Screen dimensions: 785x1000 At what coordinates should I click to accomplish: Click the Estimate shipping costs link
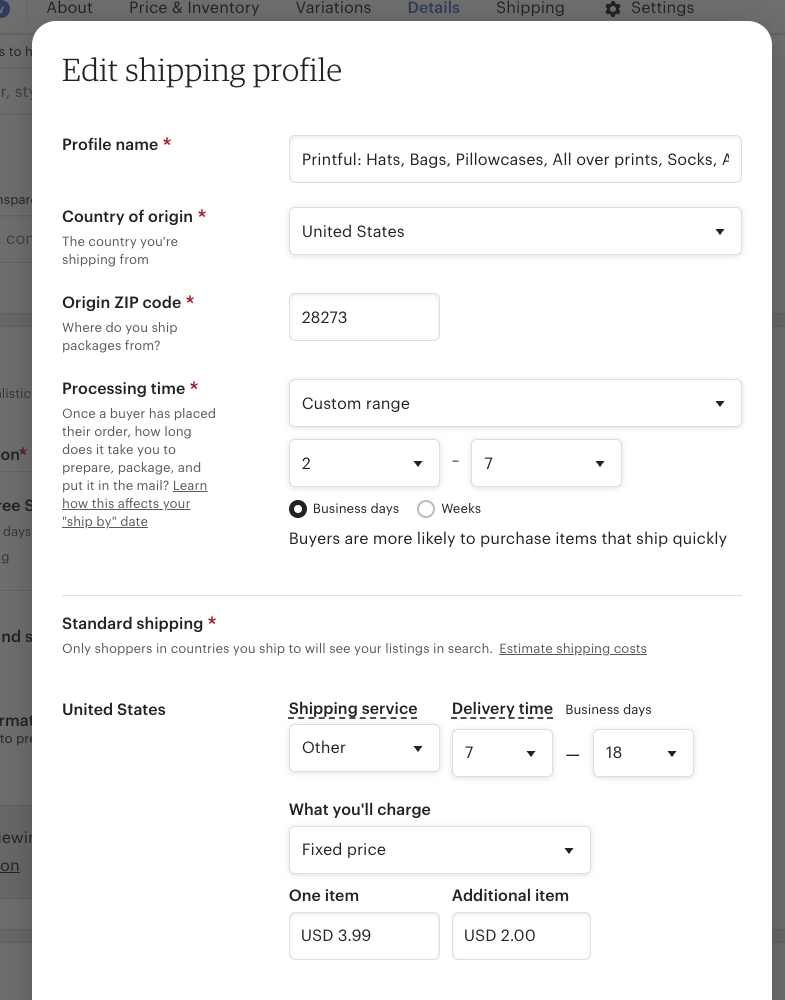pos(573,648)
